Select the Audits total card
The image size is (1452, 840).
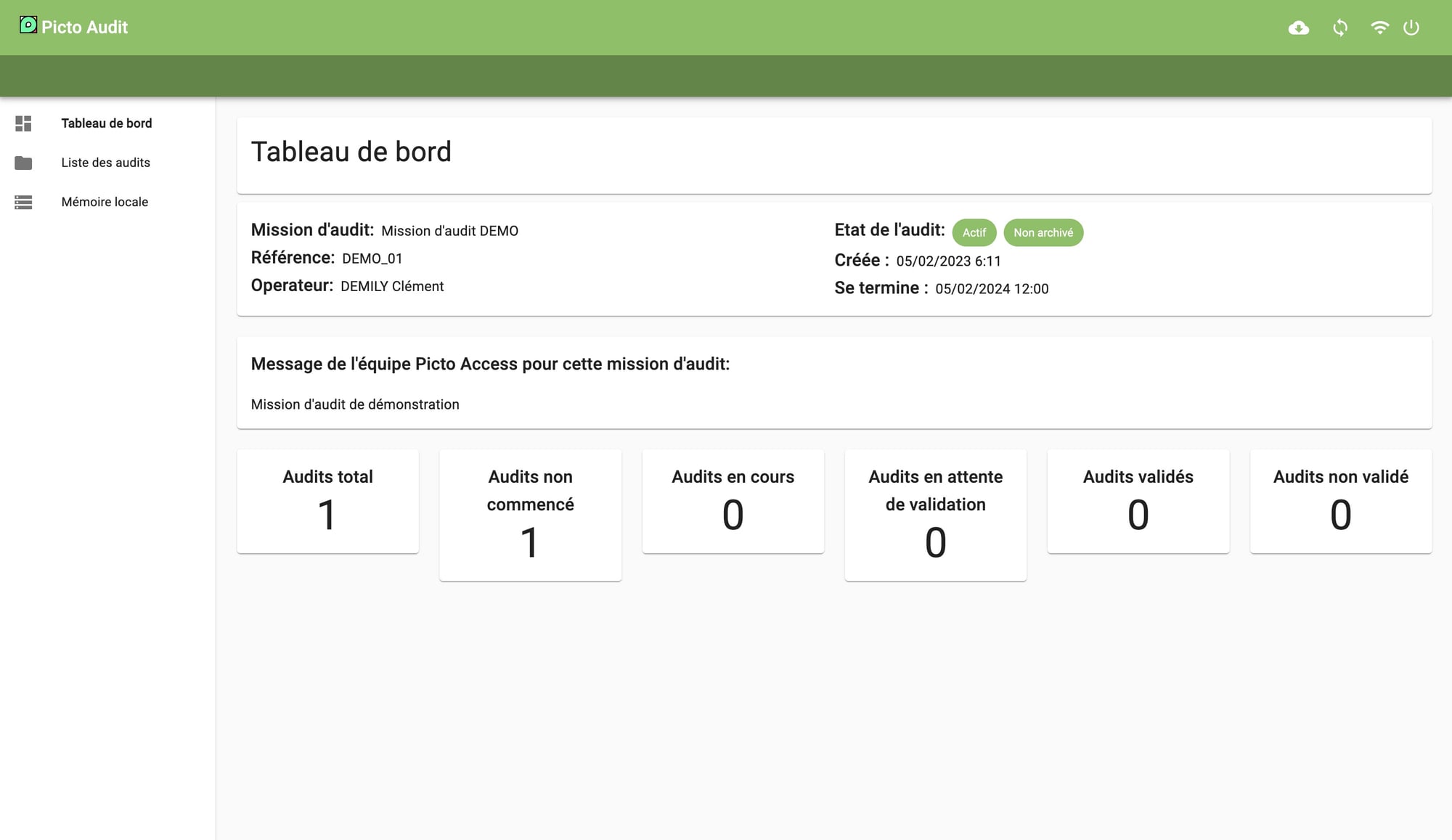(327, 501)
